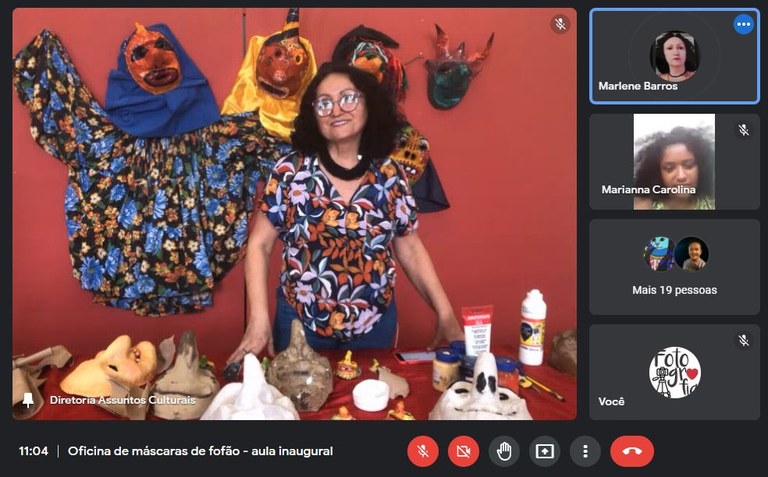
Task: Turn on the camera in the call bar
Action: 463,451
